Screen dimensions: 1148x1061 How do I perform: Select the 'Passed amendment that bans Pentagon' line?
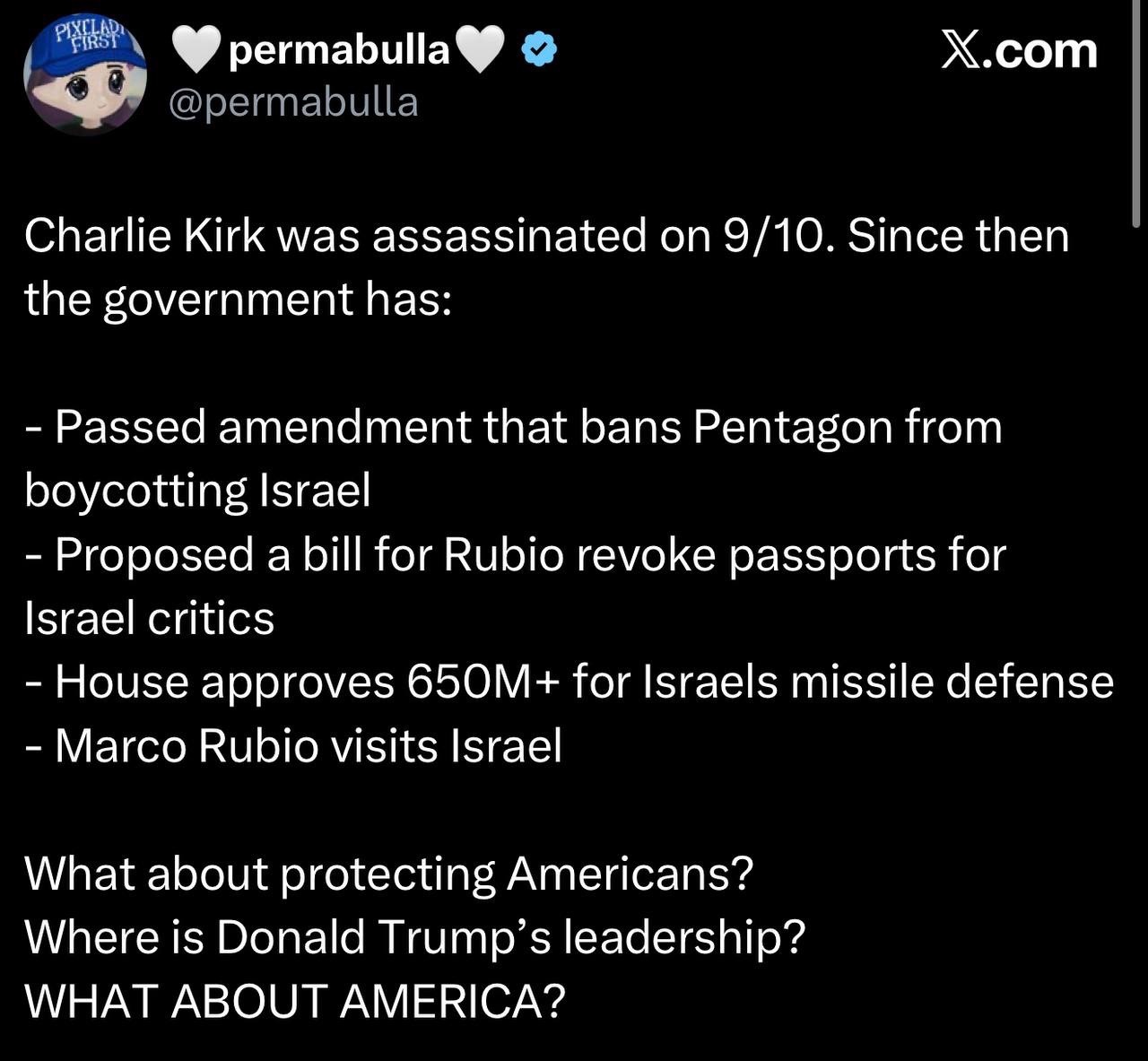click(514, 427)
